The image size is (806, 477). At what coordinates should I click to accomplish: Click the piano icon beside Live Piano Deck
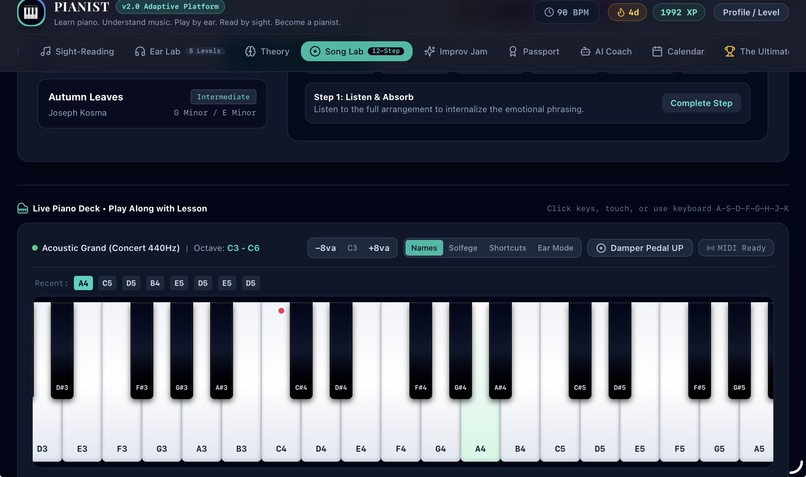pos(23,208)
